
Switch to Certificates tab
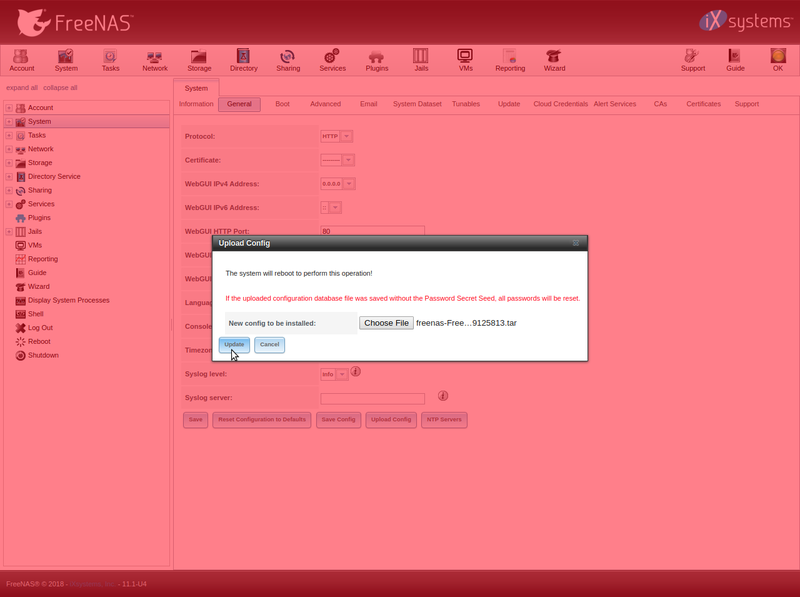pos(703,104)
